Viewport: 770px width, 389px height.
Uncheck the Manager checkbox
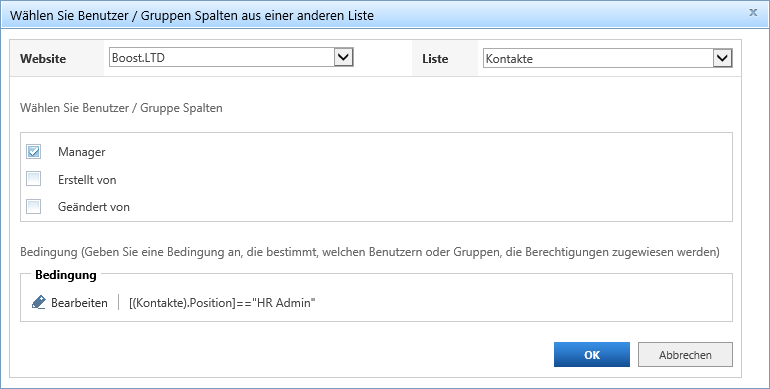pyautogui.click(x=33, y=152)
